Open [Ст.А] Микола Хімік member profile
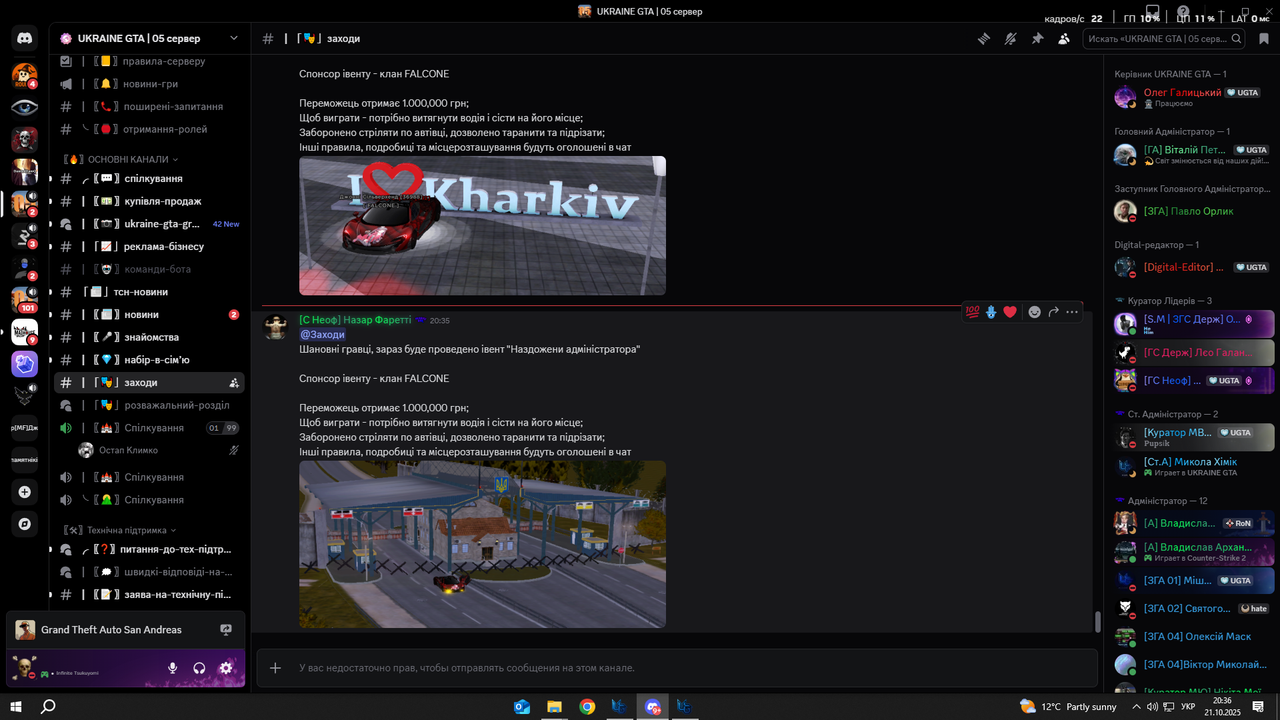The height and width of the screenshot is (720, 1280). click(x=1194, y=466)
